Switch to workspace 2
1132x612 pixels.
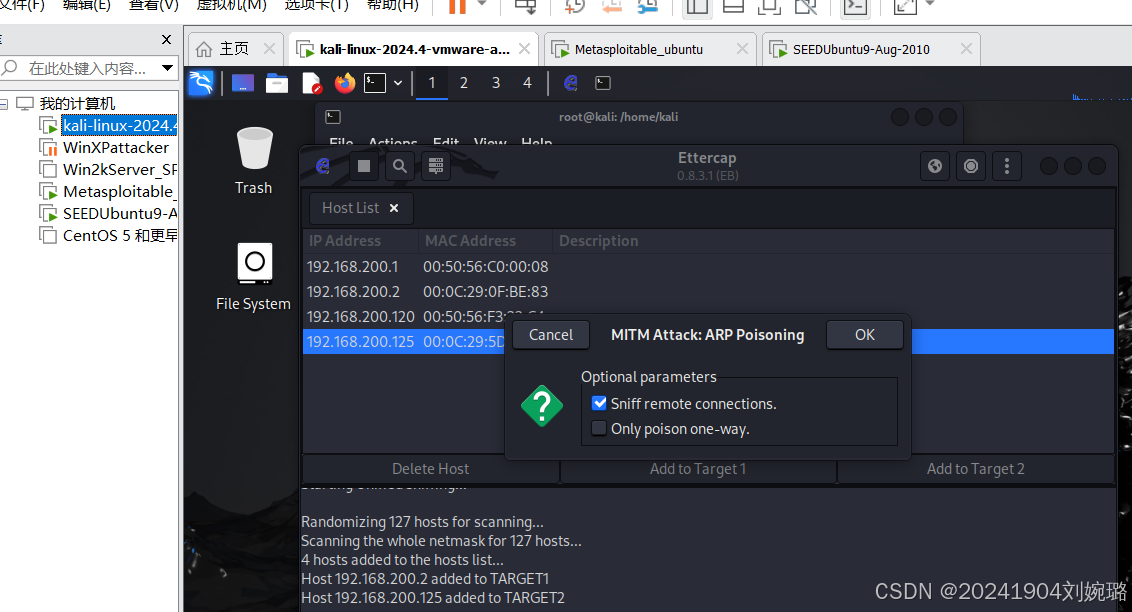(463, 83)
